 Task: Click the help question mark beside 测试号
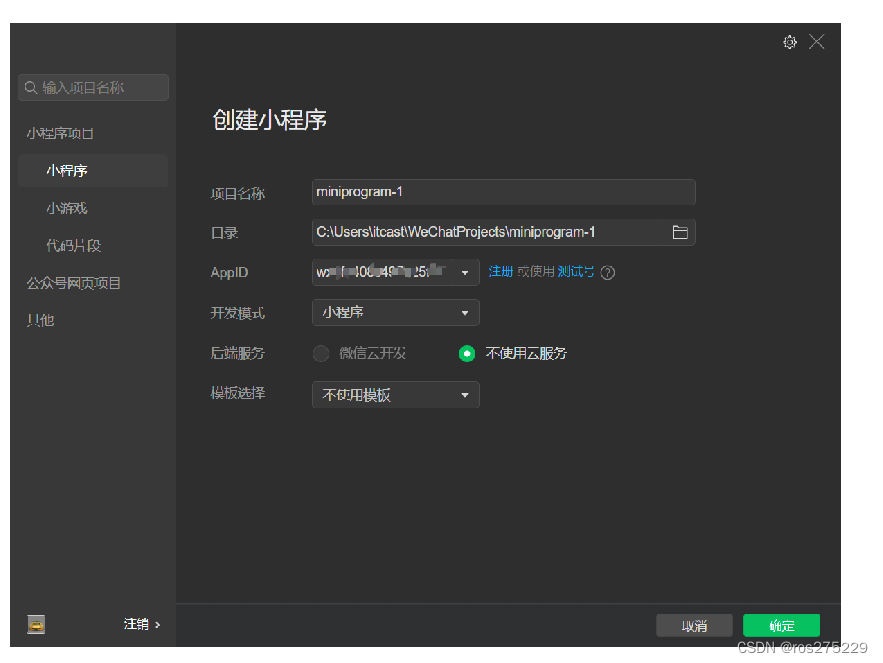(608, 272)
